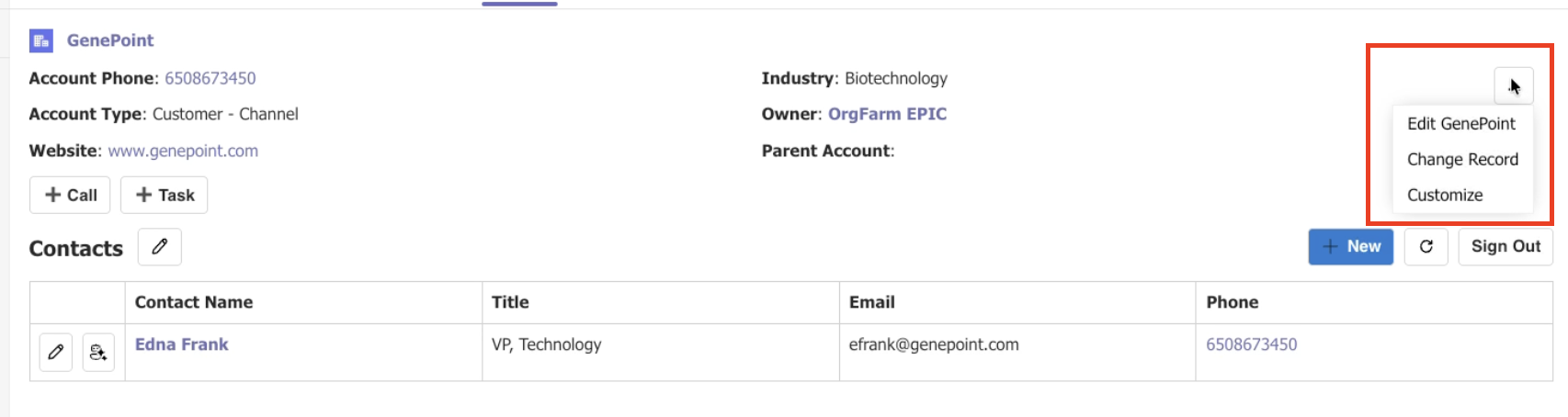Refresh the contacts list
The height and width of the screenshot is (417, 1568).
1426,246
